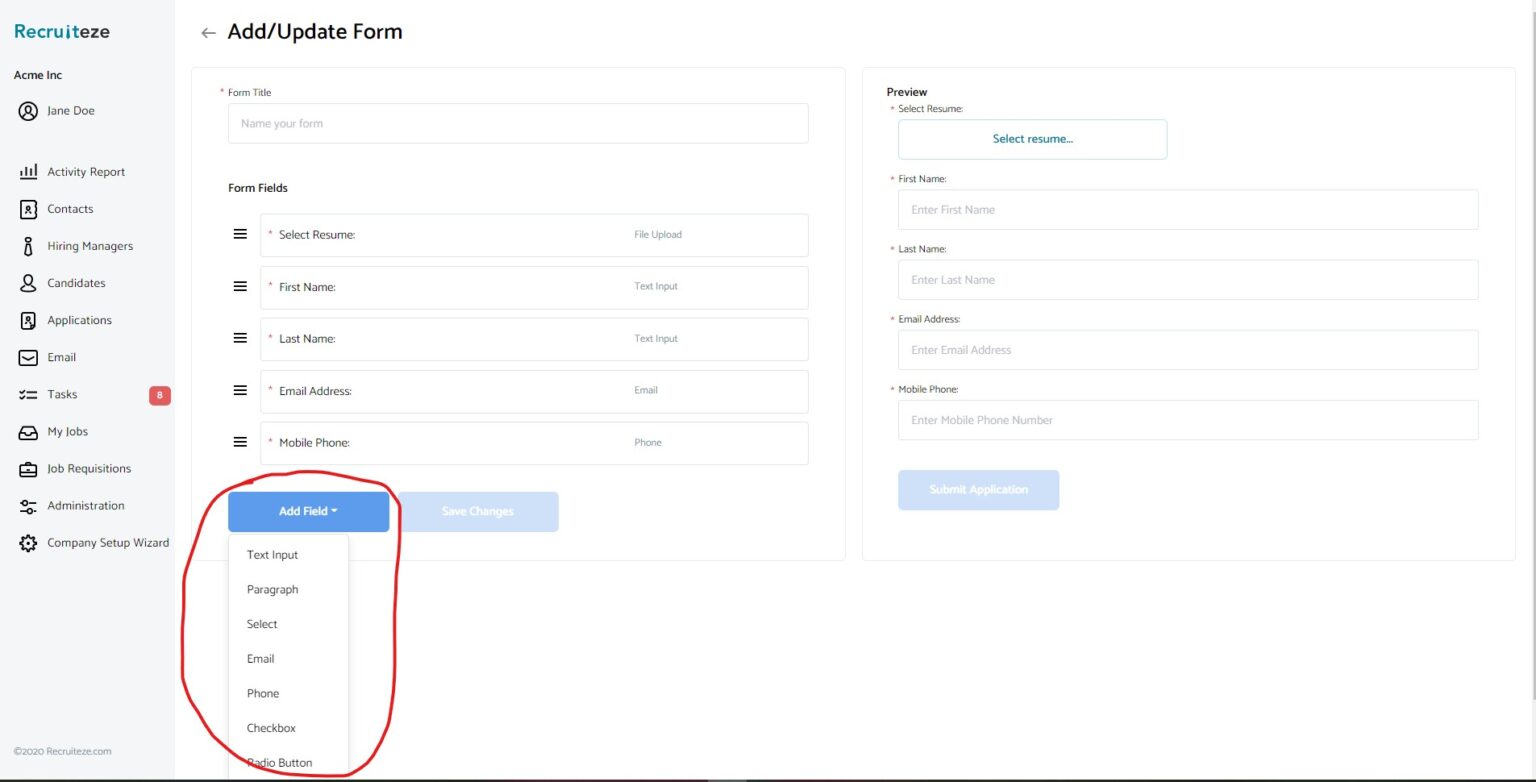This screenshot has width=1536, height=782.
Task: Click the Select resume upload link
Action: coord(1032,139)
